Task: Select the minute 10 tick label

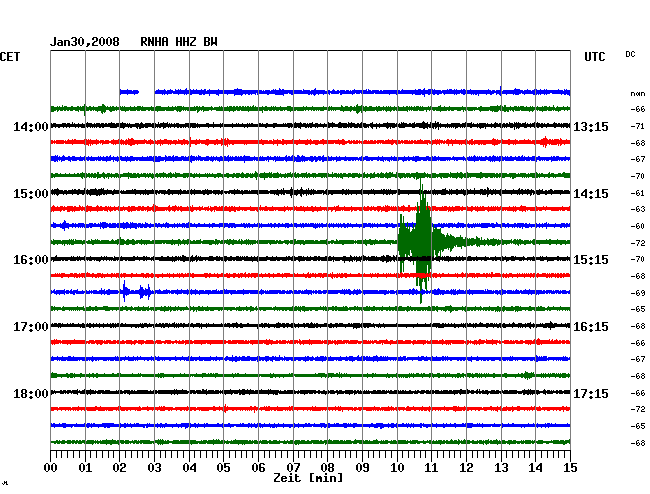Action: 397,467
